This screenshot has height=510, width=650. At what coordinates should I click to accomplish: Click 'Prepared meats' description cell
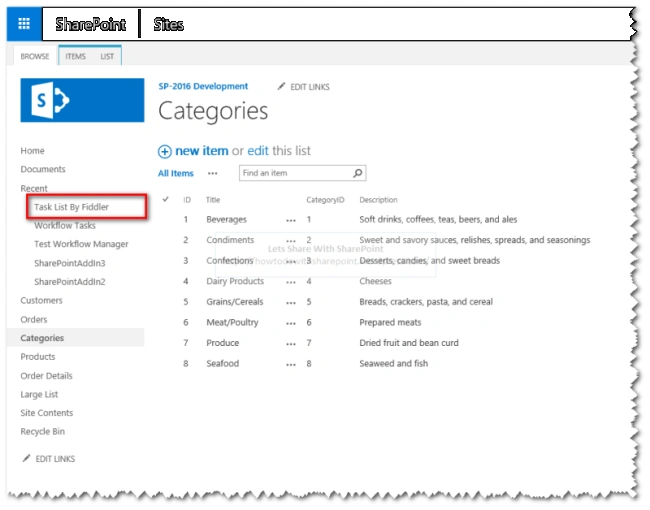tap(390, 323)
